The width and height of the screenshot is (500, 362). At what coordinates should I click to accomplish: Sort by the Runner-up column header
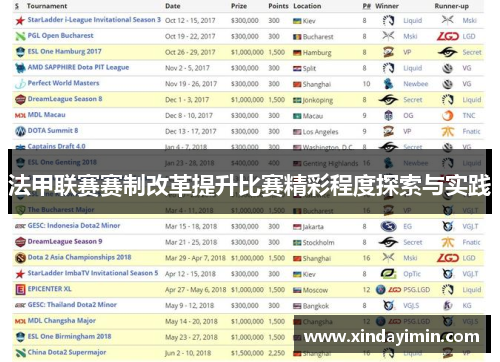click(451, 6)
